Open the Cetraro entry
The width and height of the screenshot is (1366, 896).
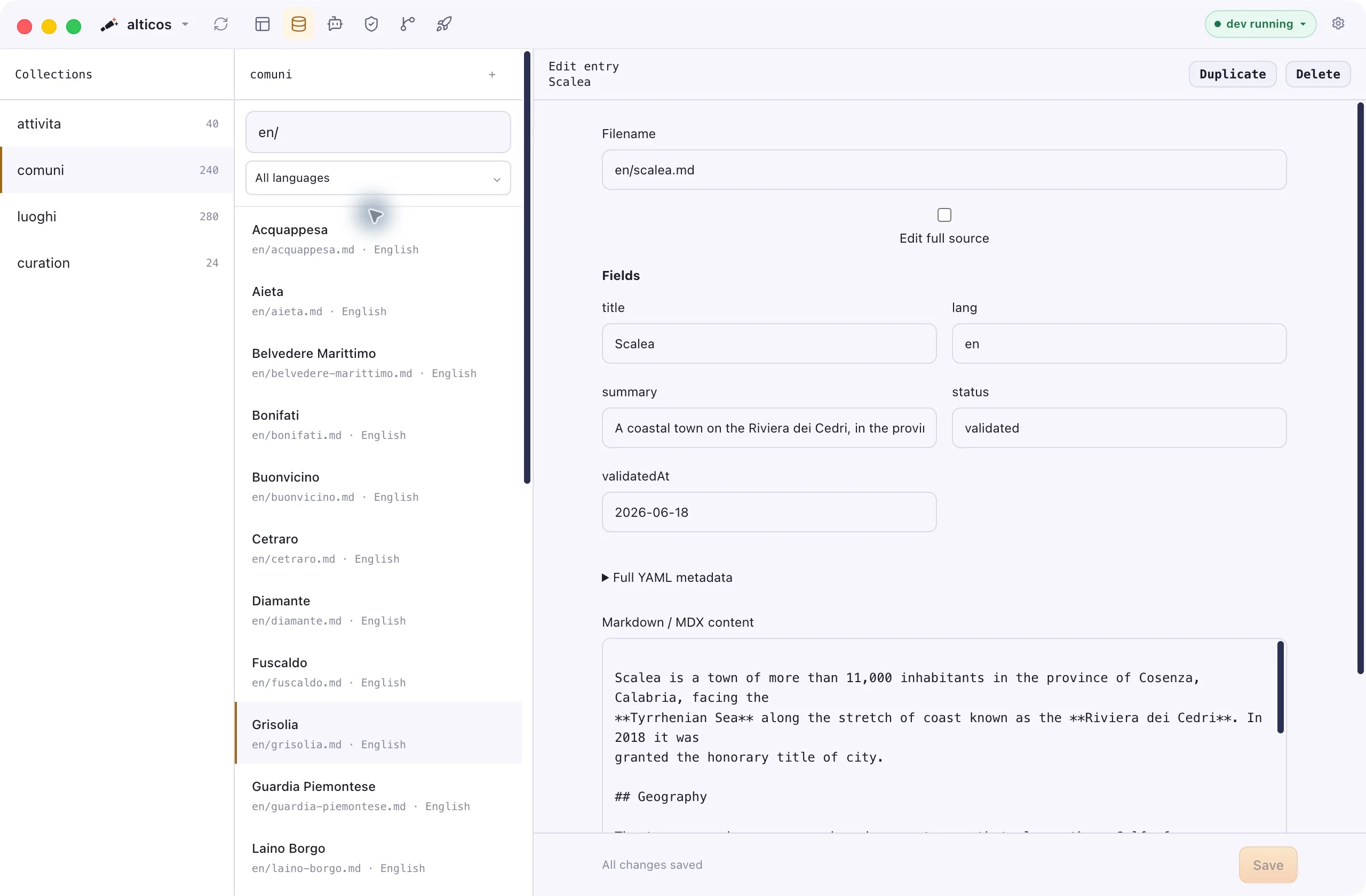click(378, 548)
